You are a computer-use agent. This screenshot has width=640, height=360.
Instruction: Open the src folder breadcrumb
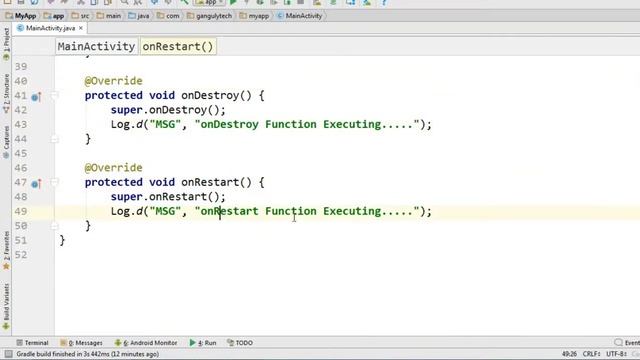click(80, 16)
